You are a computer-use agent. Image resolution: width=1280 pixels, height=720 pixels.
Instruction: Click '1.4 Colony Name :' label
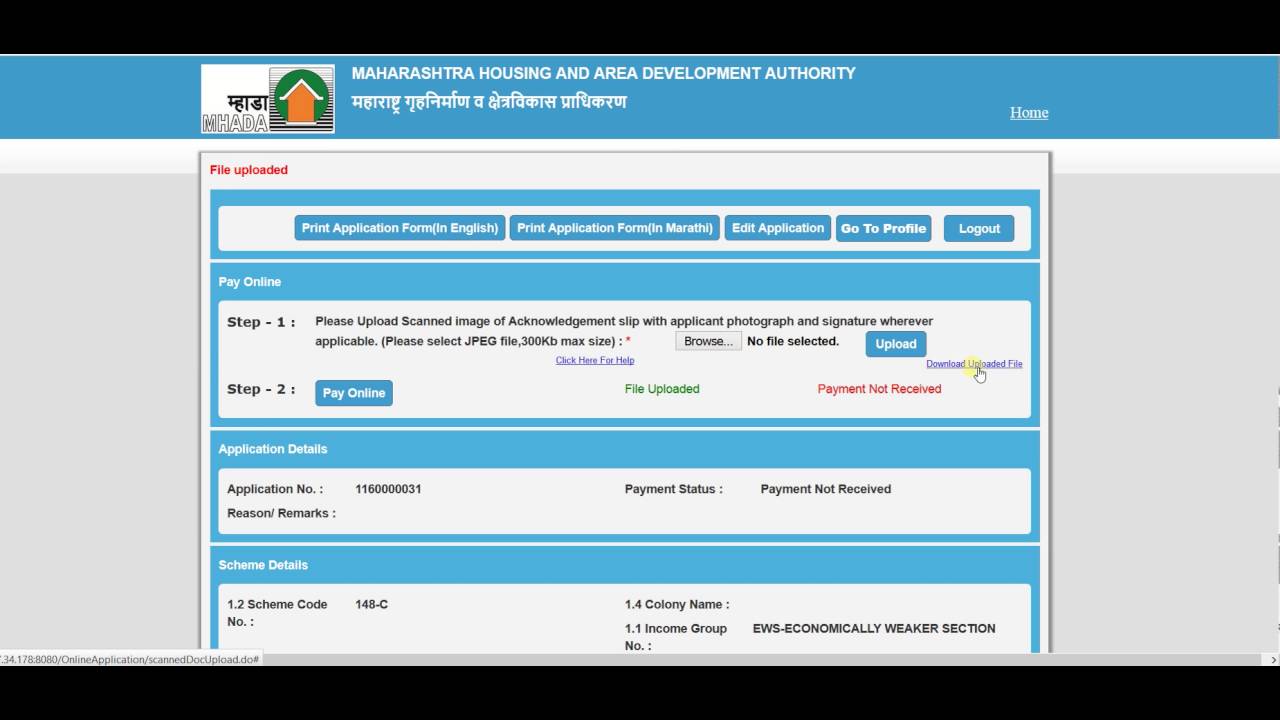click(677, 604)
